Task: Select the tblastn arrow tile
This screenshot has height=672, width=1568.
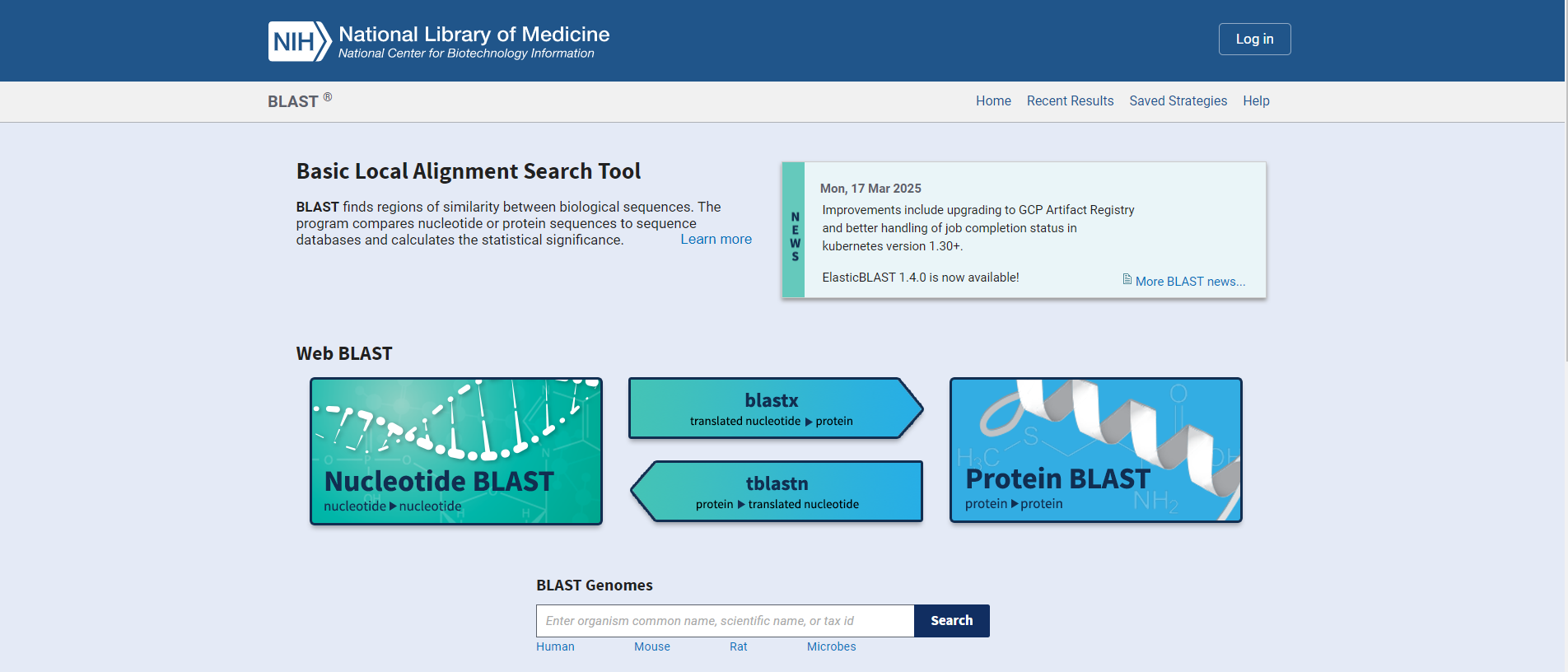Action: [777, 492]
